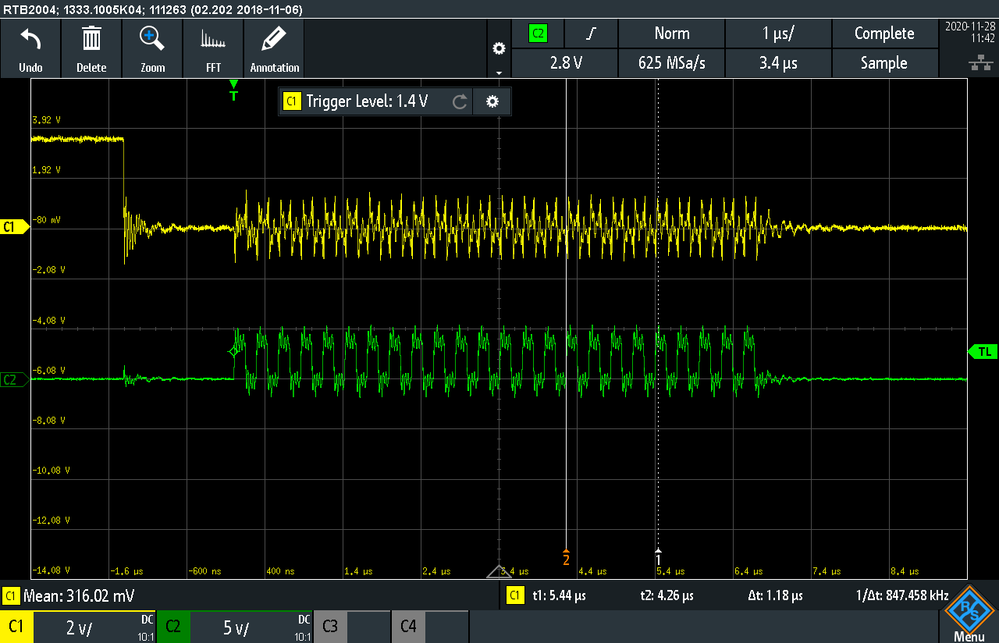This screenshot has width=999, height=643.
Task: Click the t2: 4.26 µs cursor readout
Action: point(666,596)
